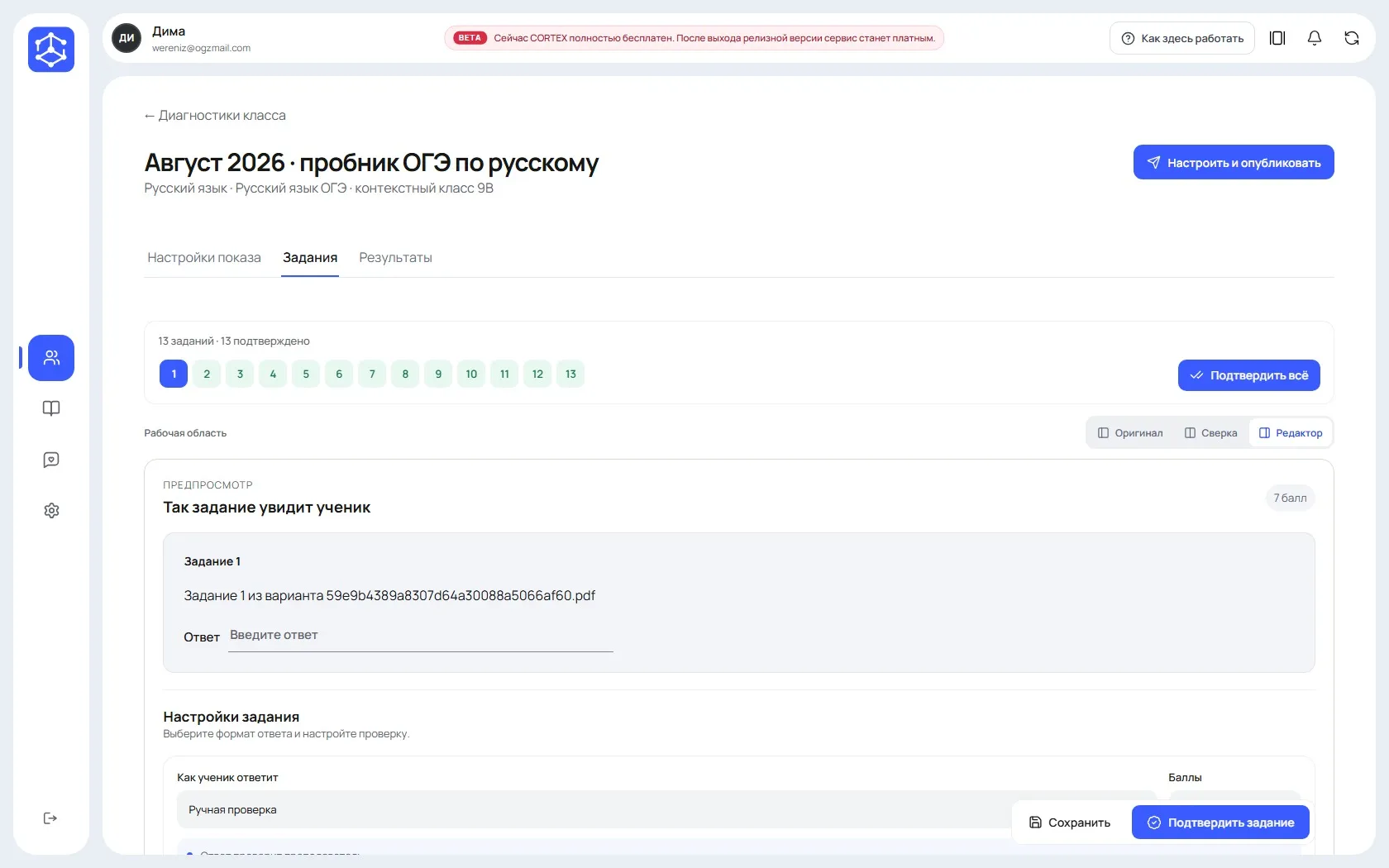Screen dimensions: 1389x868
Task: Click 'Подтвердить задание' button
Action: click(1220, 823)
